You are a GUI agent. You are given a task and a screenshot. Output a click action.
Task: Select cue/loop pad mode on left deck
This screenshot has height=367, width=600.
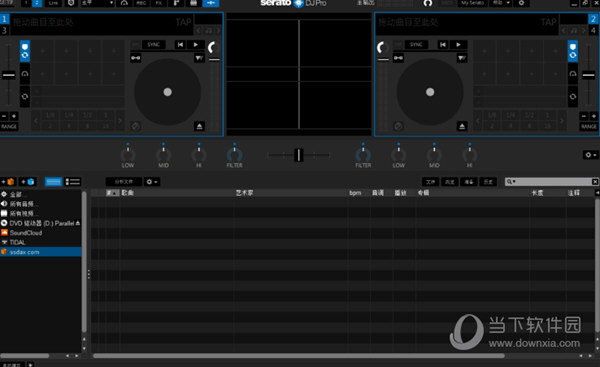click(25, 51)
